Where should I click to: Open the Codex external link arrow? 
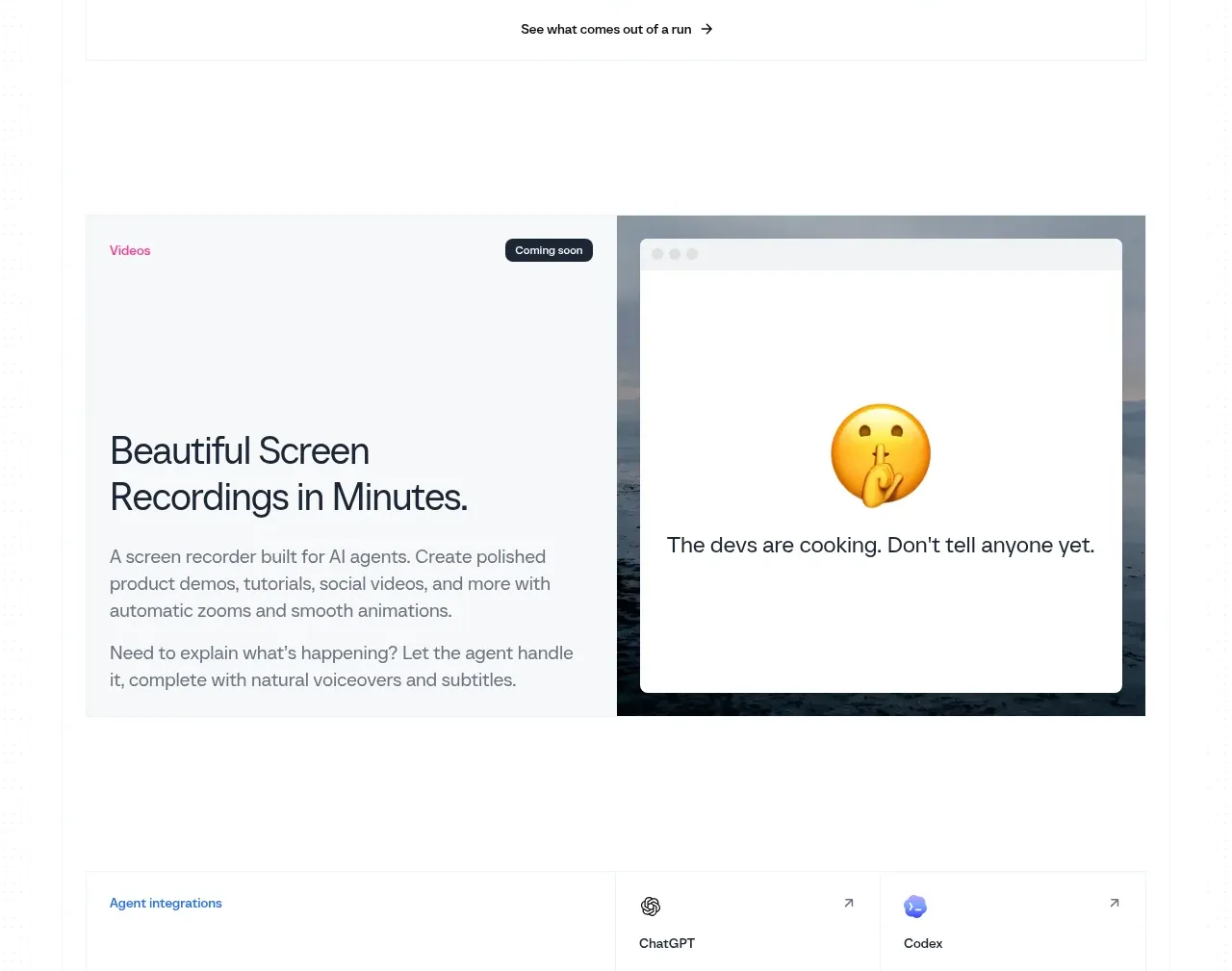click(1115, 903)
